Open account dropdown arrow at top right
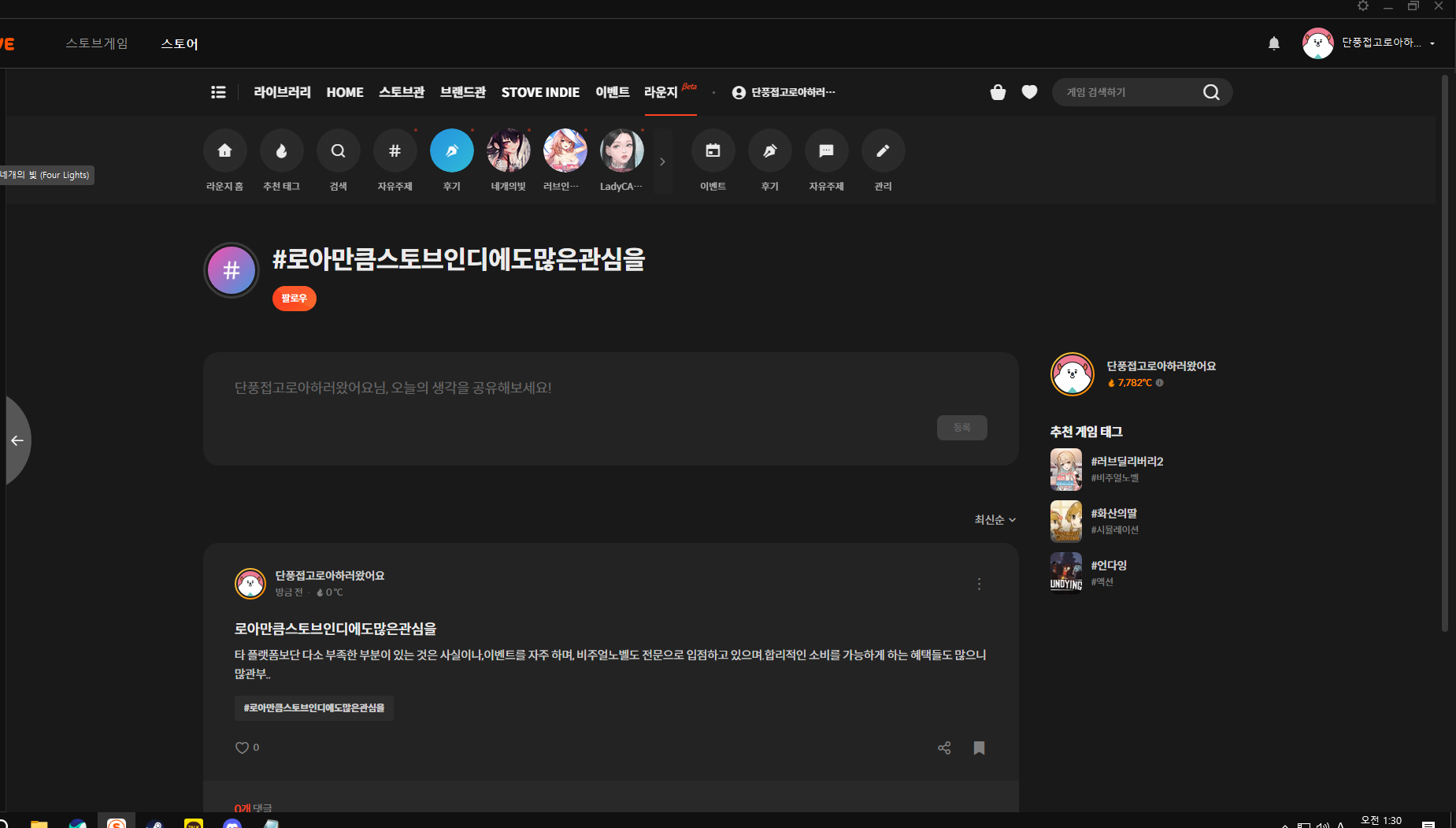1456x828 pixels. (1432, 43)
